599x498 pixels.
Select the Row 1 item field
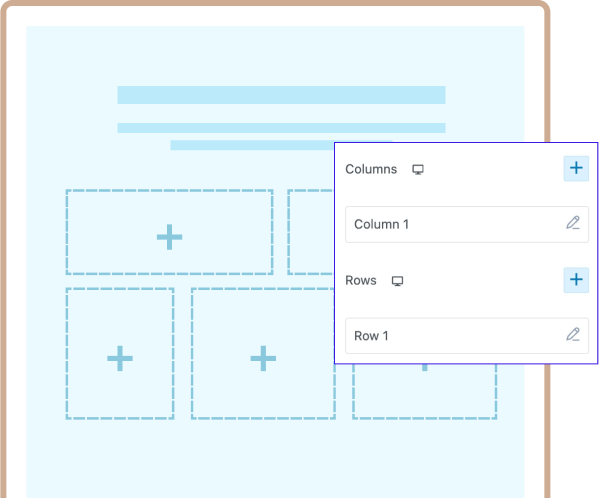[x=467, y=336]
